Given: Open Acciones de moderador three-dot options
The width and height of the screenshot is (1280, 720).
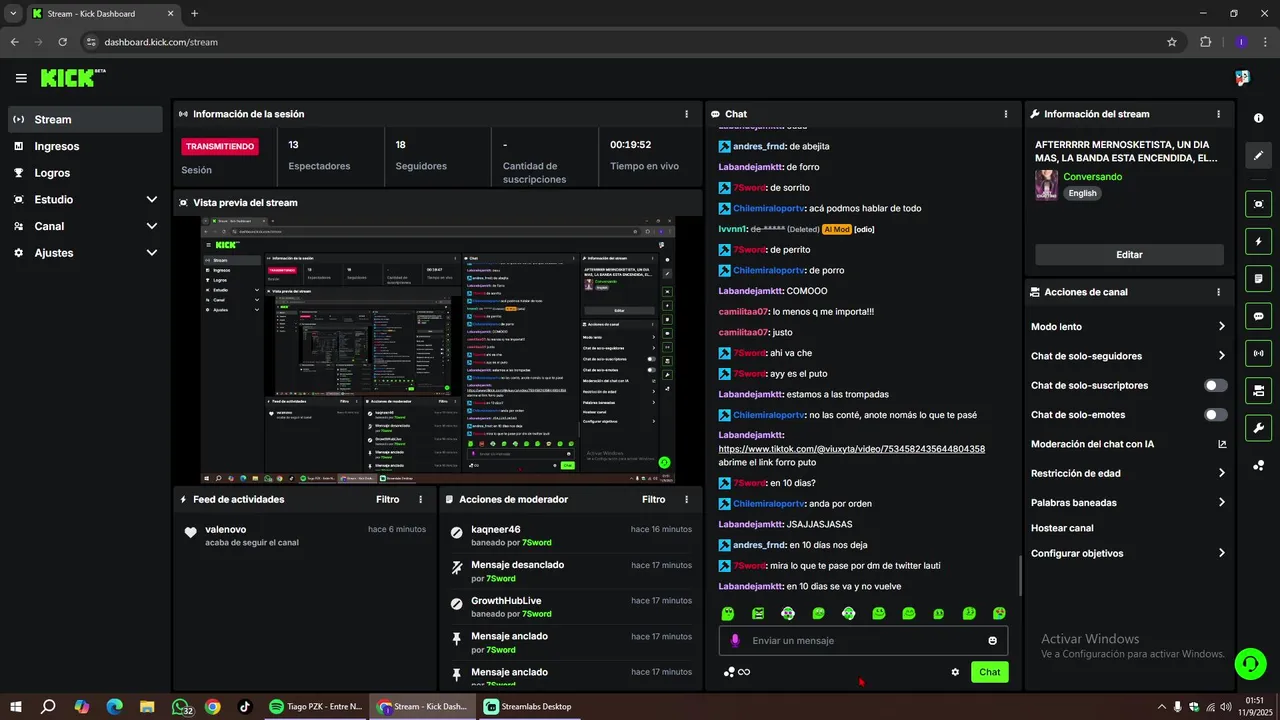Looking at the screenshot, I should [x=686, y=499].
